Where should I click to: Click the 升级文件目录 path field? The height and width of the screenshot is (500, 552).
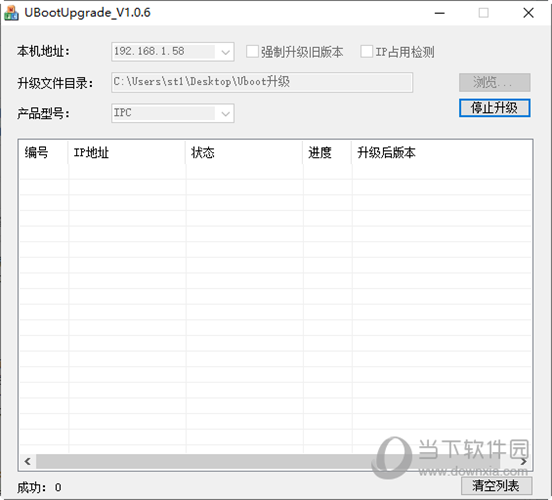262,82
